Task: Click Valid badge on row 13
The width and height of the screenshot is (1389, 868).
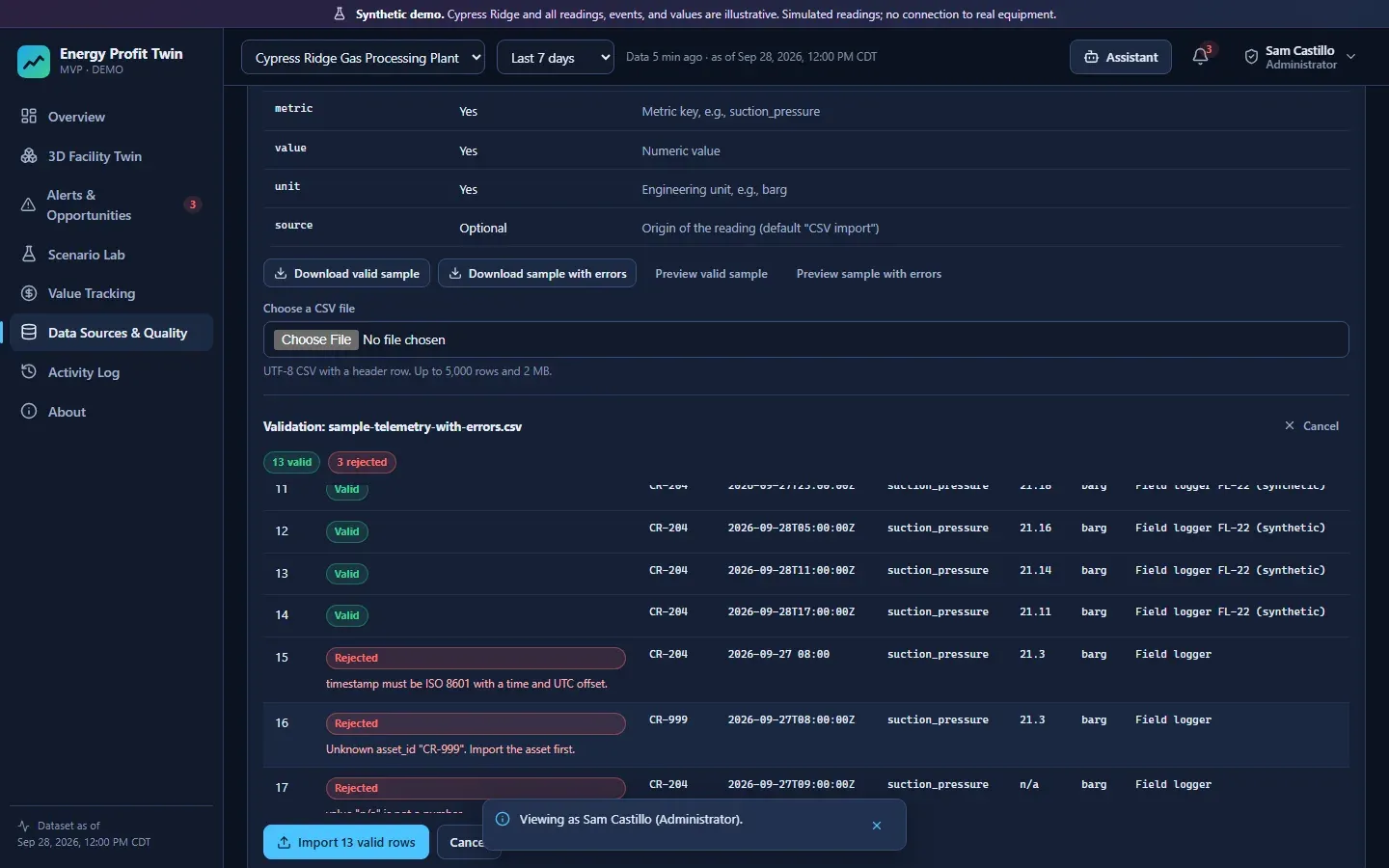Action: click(346, 574)
